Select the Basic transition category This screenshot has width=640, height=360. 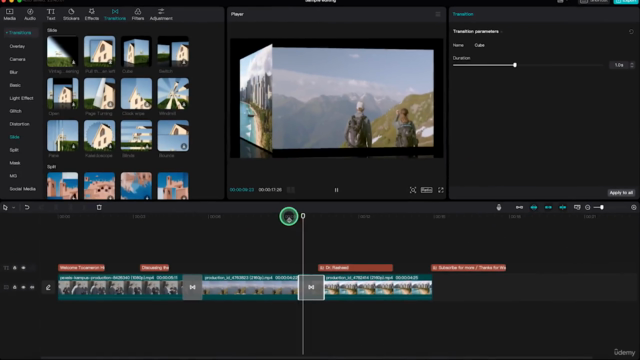click(x=15, y=85)
